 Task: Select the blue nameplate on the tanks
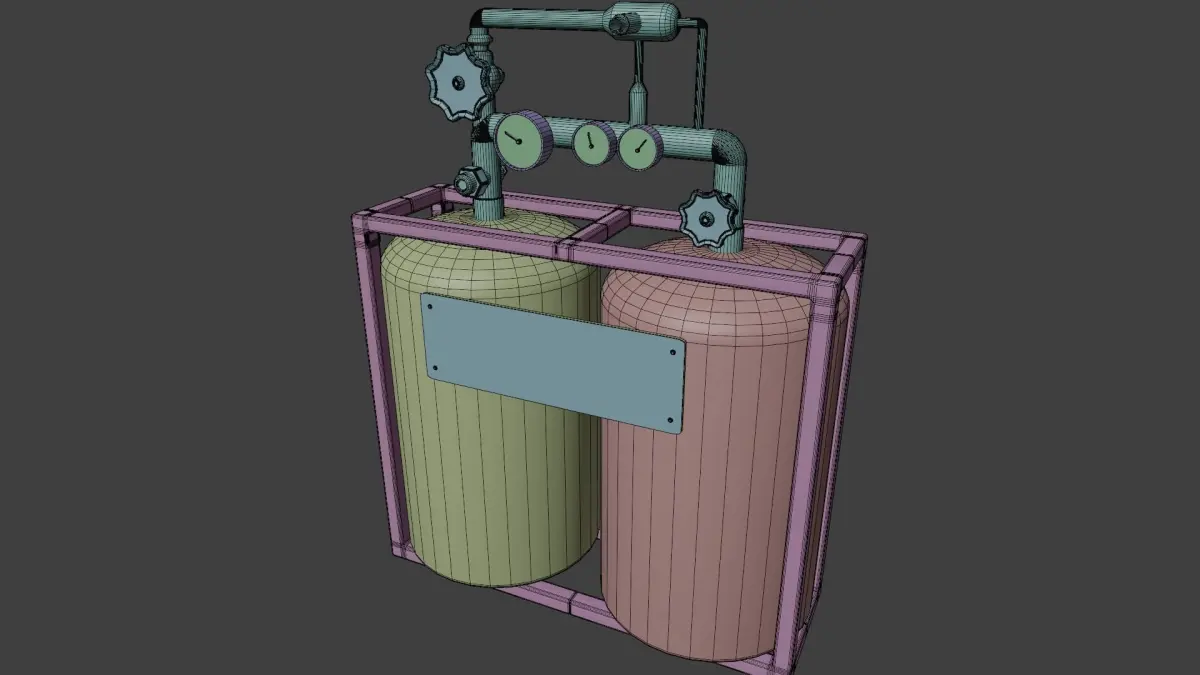553,362
